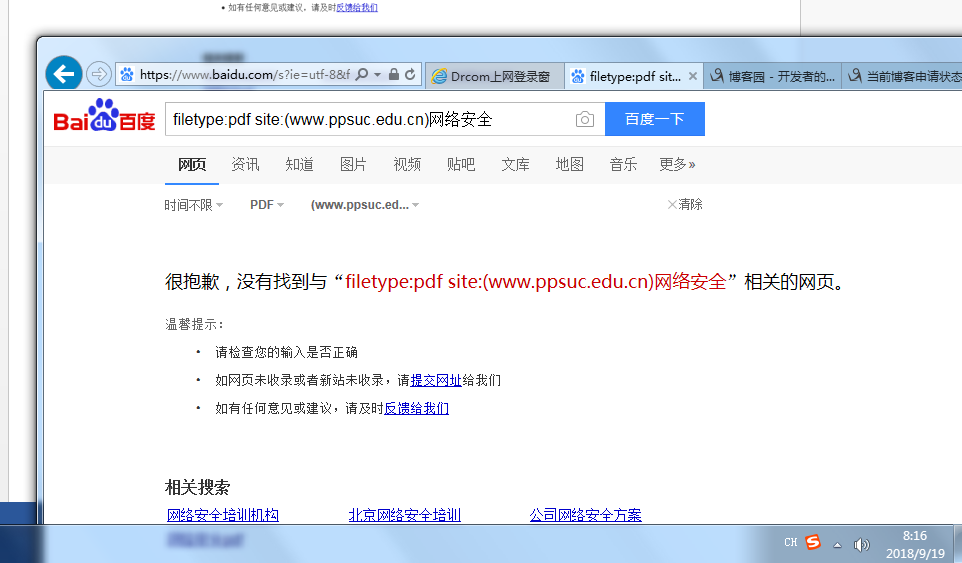962x563 pixels.
Task: Switch to 图片 image results
Action: click(353, 164)
